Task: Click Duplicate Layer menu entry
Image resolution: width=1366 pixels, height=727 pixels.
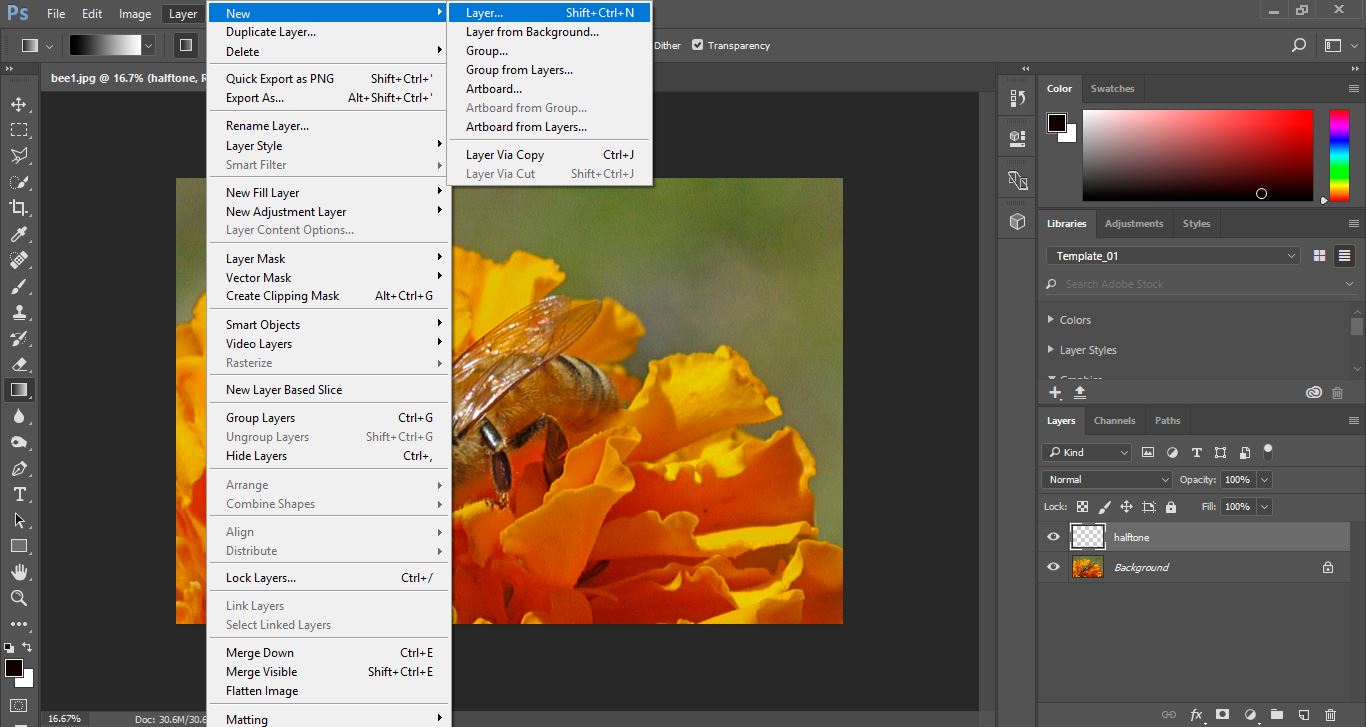Action: click(327, 32)
